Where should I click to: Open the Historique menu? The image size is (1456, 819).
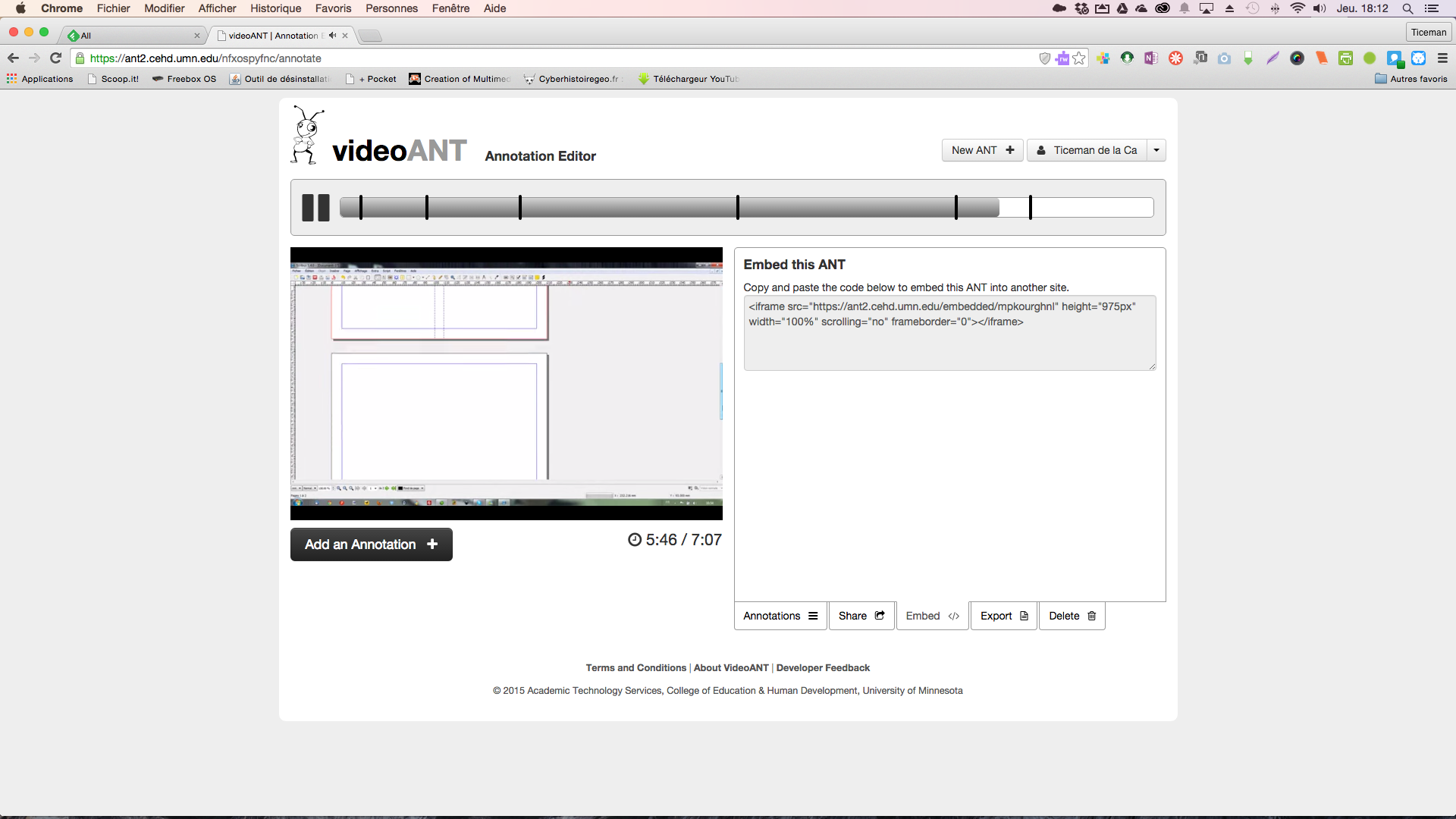coord(275,8)
